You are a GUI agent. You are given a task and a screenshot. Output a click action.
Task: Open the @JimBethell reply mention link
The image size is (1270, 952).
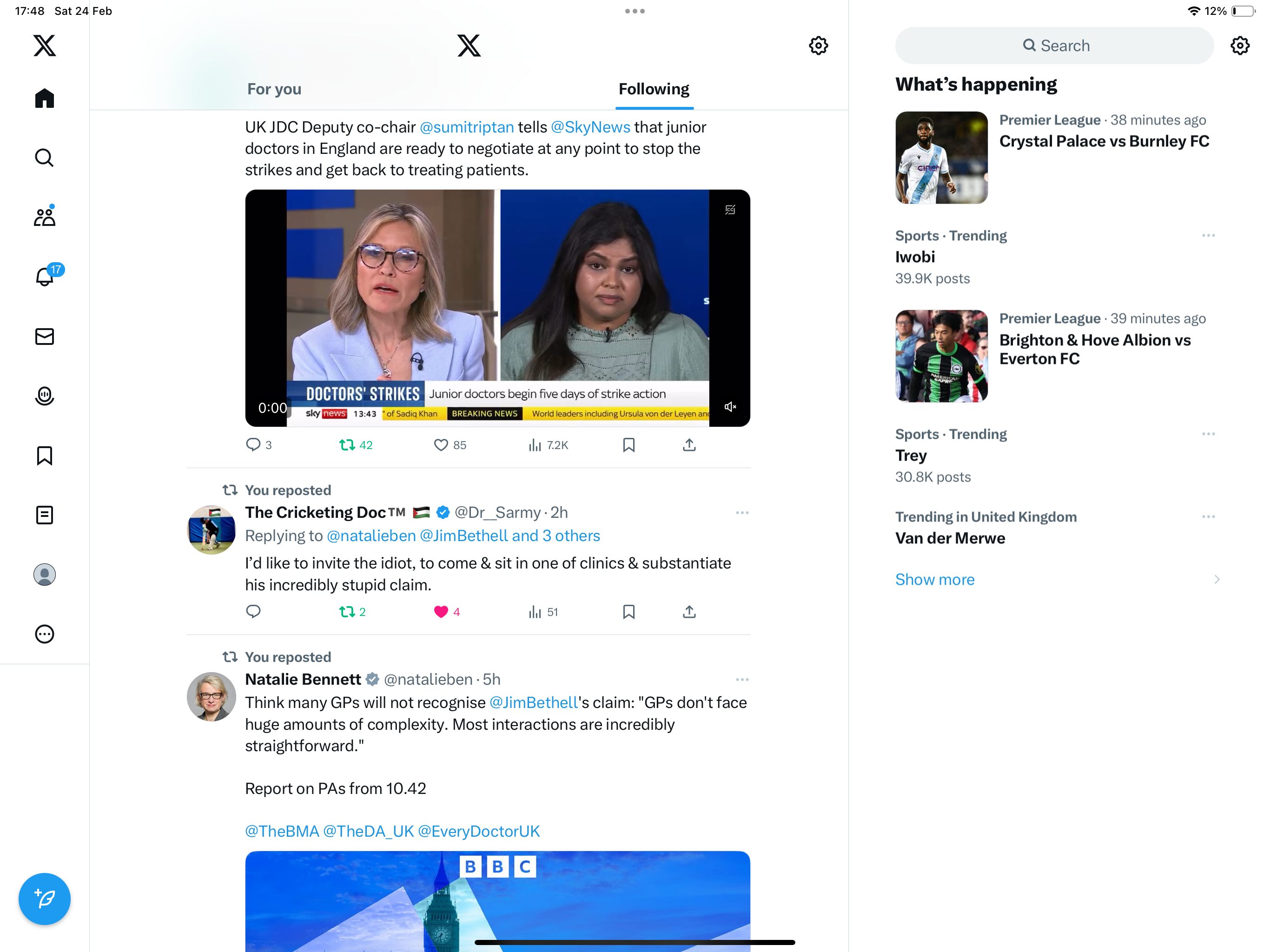(x=464, y=535)
